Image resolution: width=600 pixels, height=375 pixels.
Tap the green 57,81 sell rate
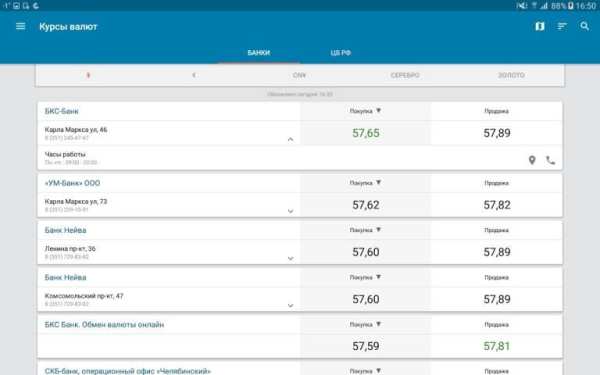click(x=497, y=346)
